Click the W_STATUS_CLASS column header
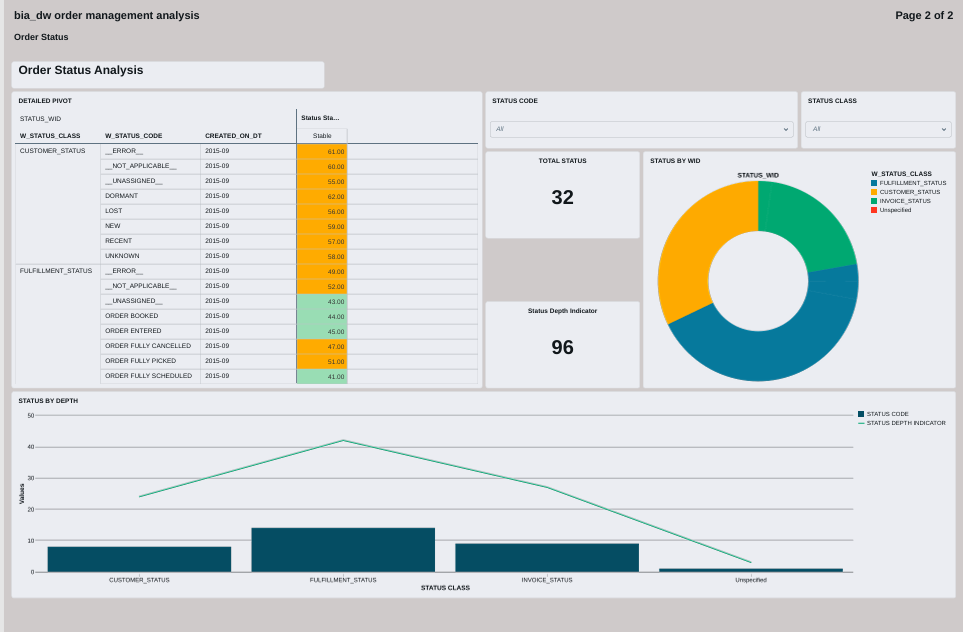This screenshot has height=632, width=963. pos(50,136)
